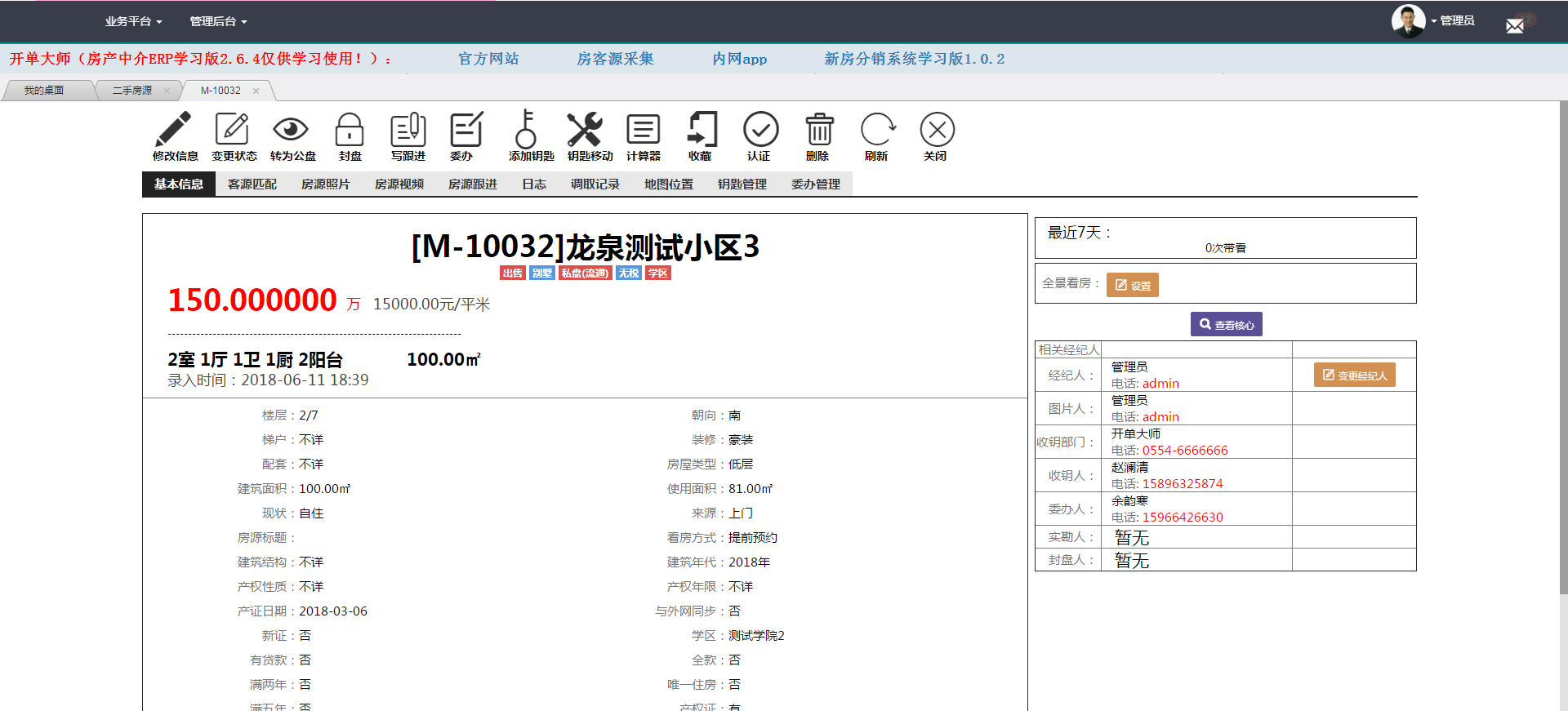Open the 房源视频 tab
Viewport: 1568px width, 711px height.
point(399,184)
